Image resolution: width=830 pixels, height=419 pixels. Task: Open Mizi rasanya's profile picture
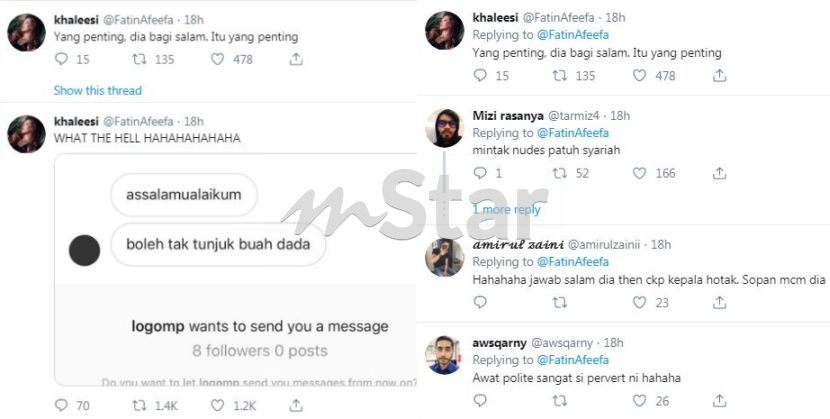pos(445,128)
